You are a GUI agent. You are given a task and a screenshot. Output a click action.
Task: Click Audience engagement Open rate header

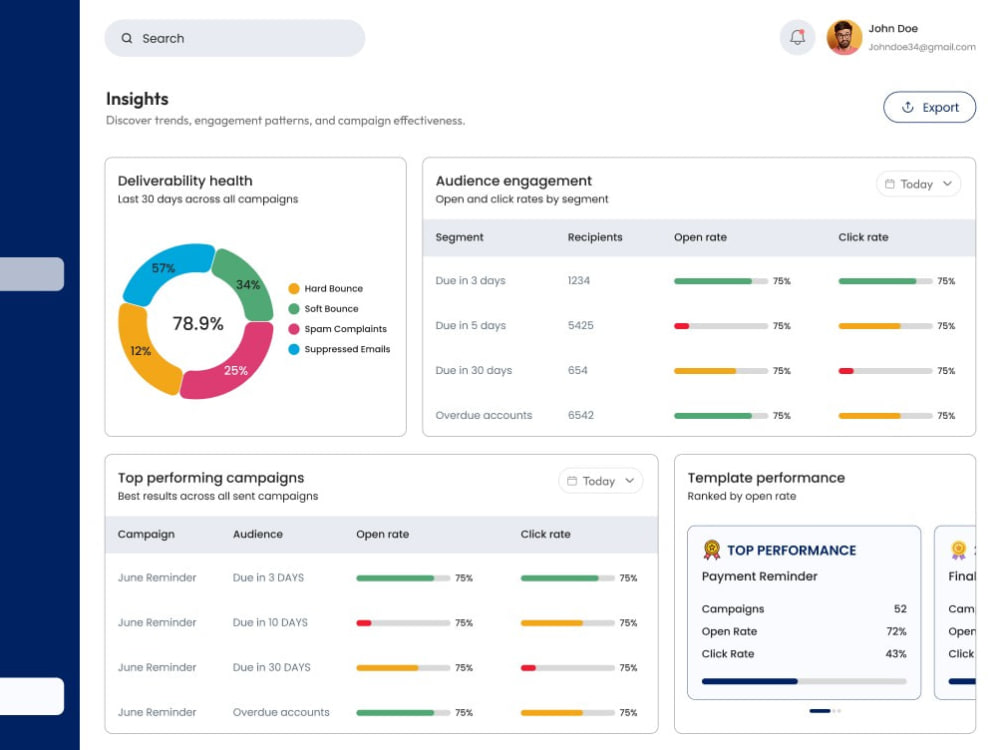point(700,237)
